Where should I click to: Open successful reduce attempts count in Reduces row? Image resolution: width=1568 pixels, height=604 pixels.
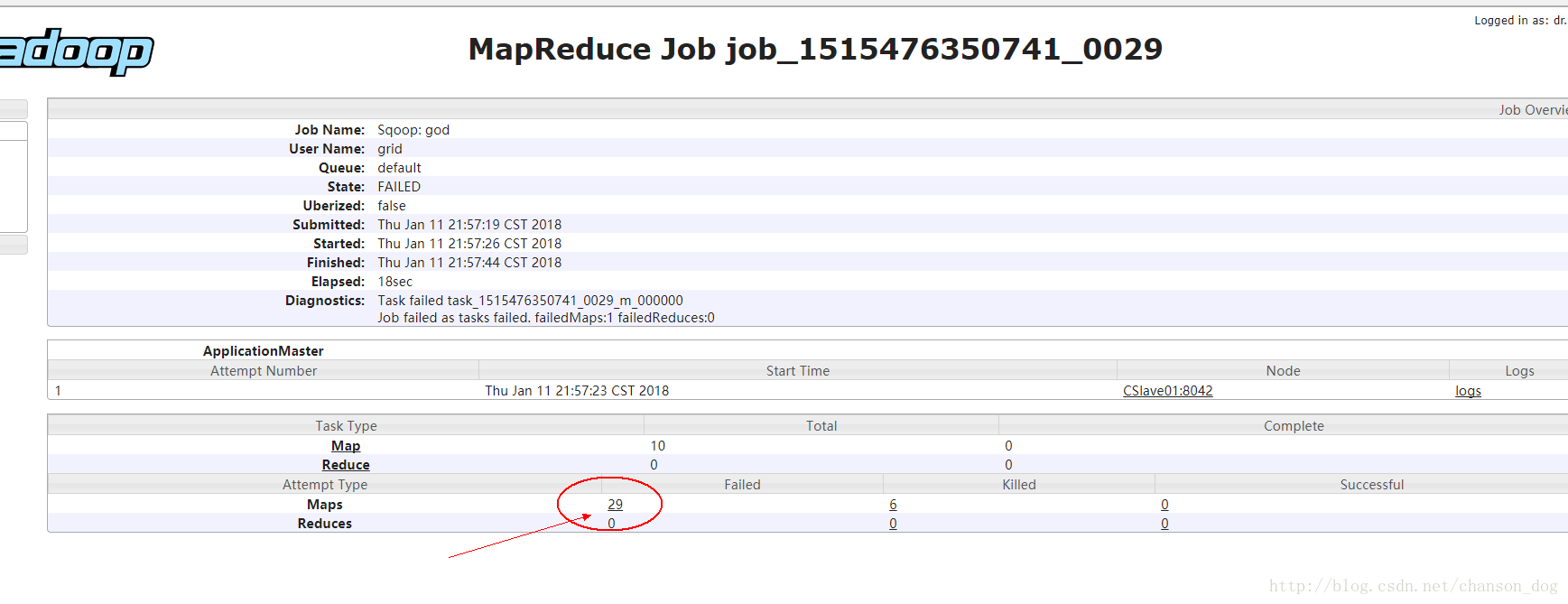click(1164, 524)
